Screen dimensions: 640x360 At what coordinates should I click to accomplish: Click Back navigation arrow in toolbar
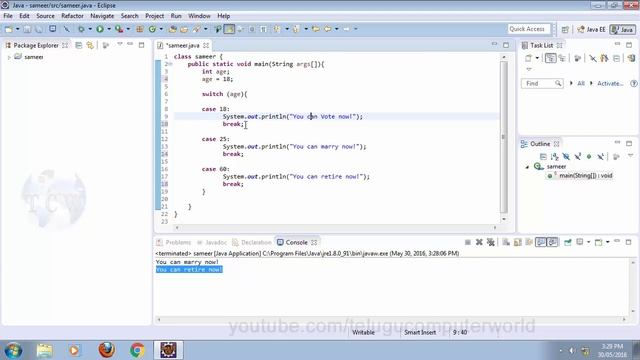click(328, 29)
